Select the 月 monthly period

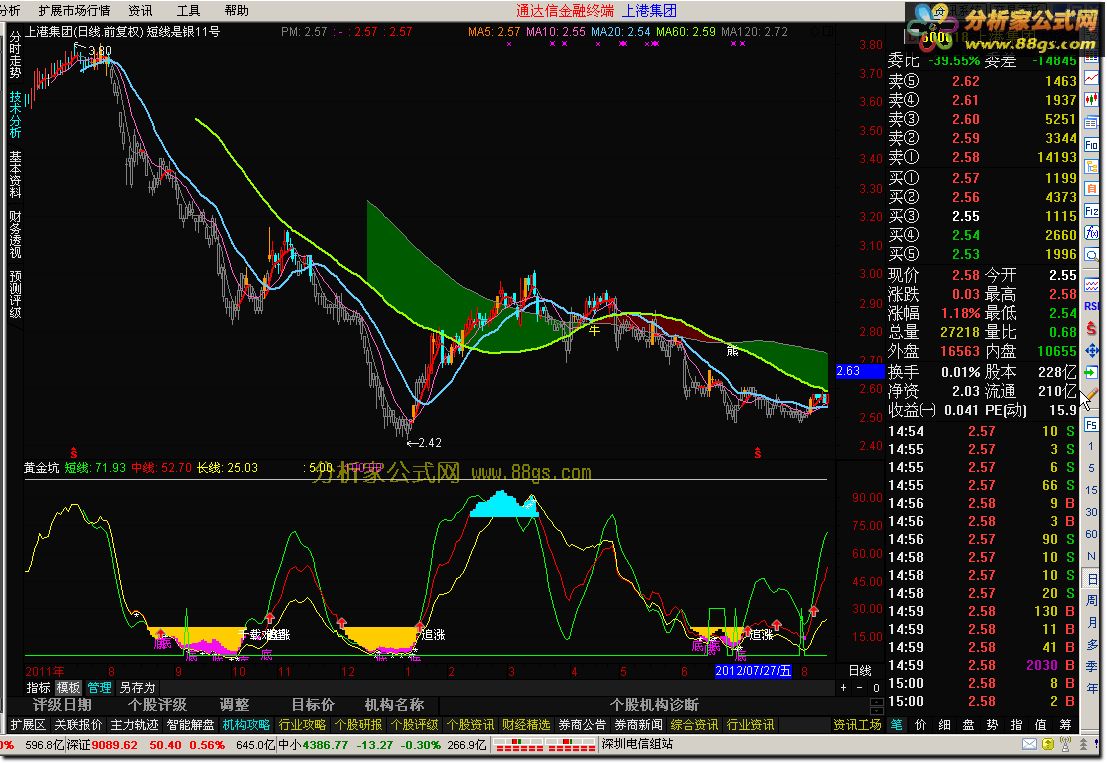point(1091,623)
